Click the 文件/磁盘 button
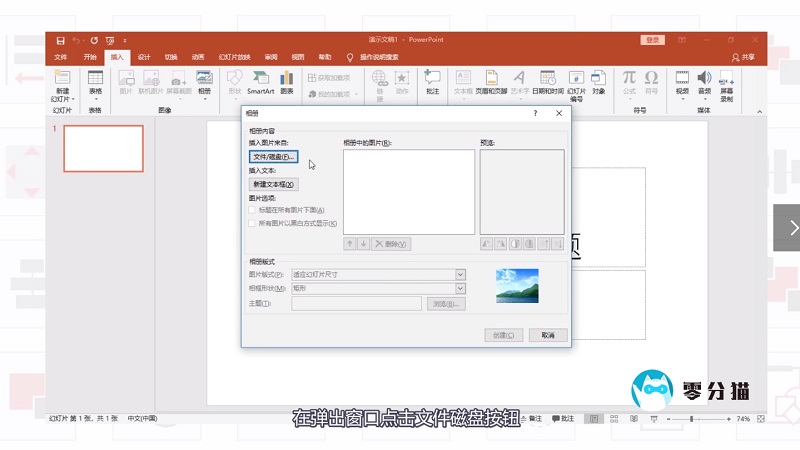Image resolution: width=800 pixels, height=450 pixels. pos(273,157)
